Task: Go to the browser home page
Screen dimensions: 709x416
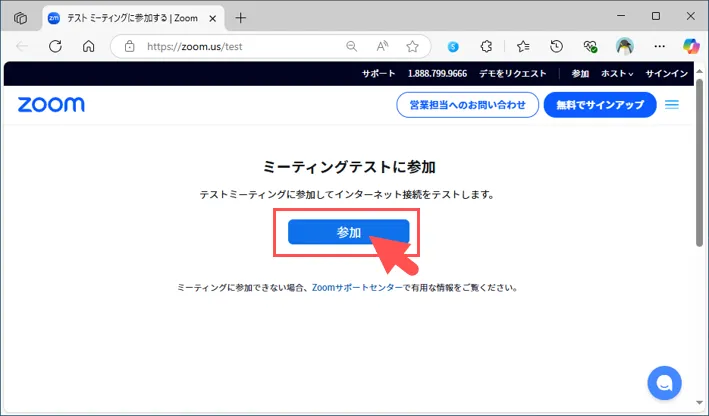Action: coord(89,46)
